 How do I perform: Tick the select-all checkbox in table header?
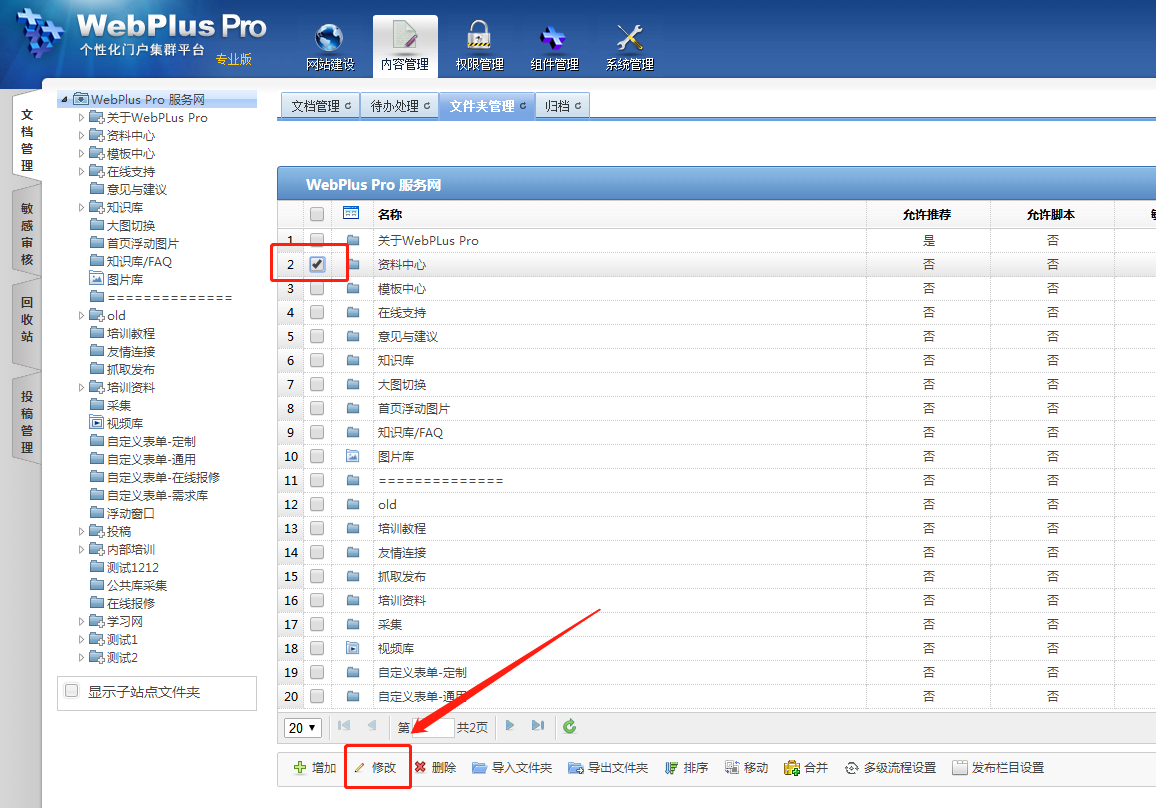pyautogui.click(x=317, y=214)
